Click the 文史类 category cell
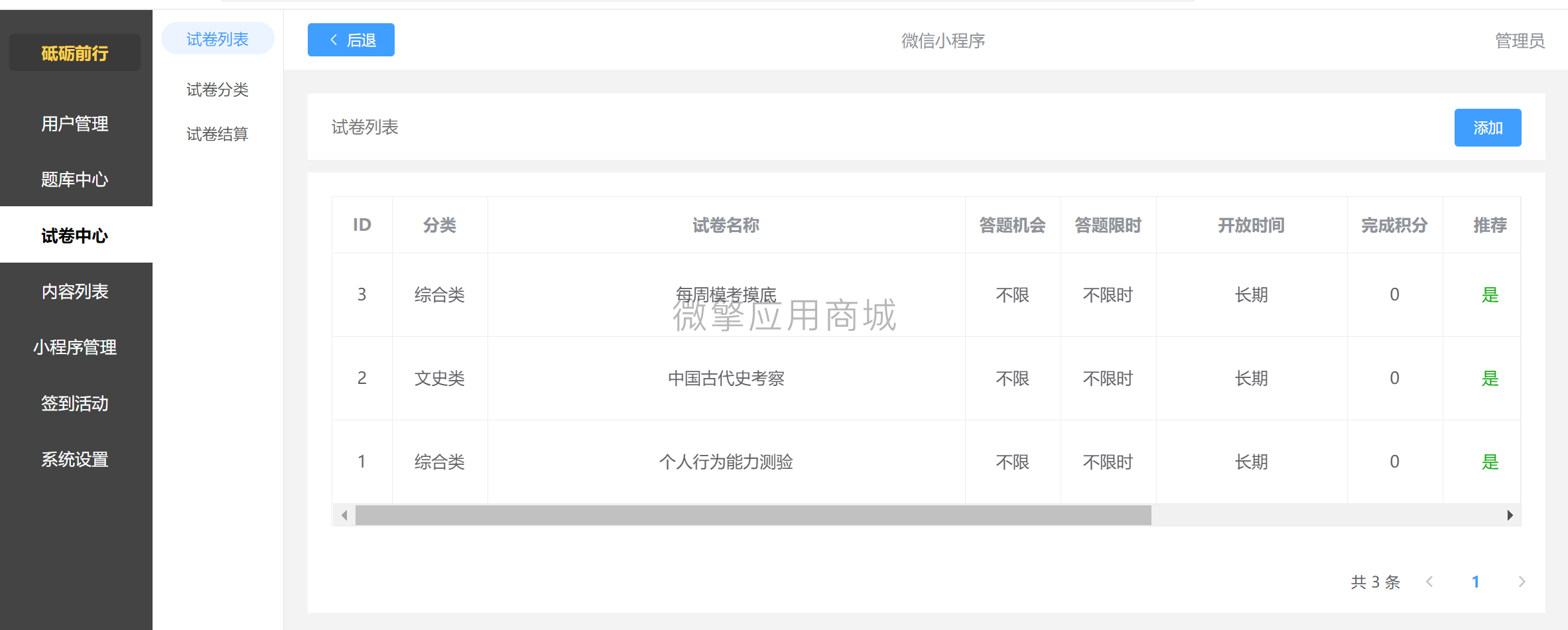 [x=440, y=378]
